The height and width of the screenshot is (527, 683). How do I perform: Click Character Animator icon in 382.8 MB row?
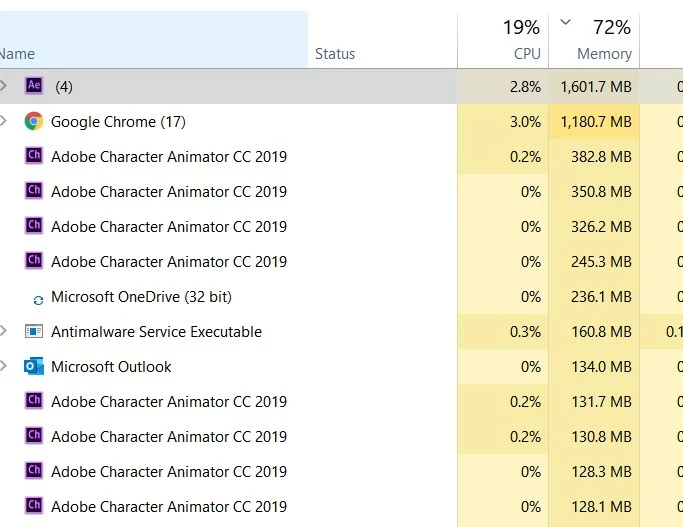coord(34,155)
